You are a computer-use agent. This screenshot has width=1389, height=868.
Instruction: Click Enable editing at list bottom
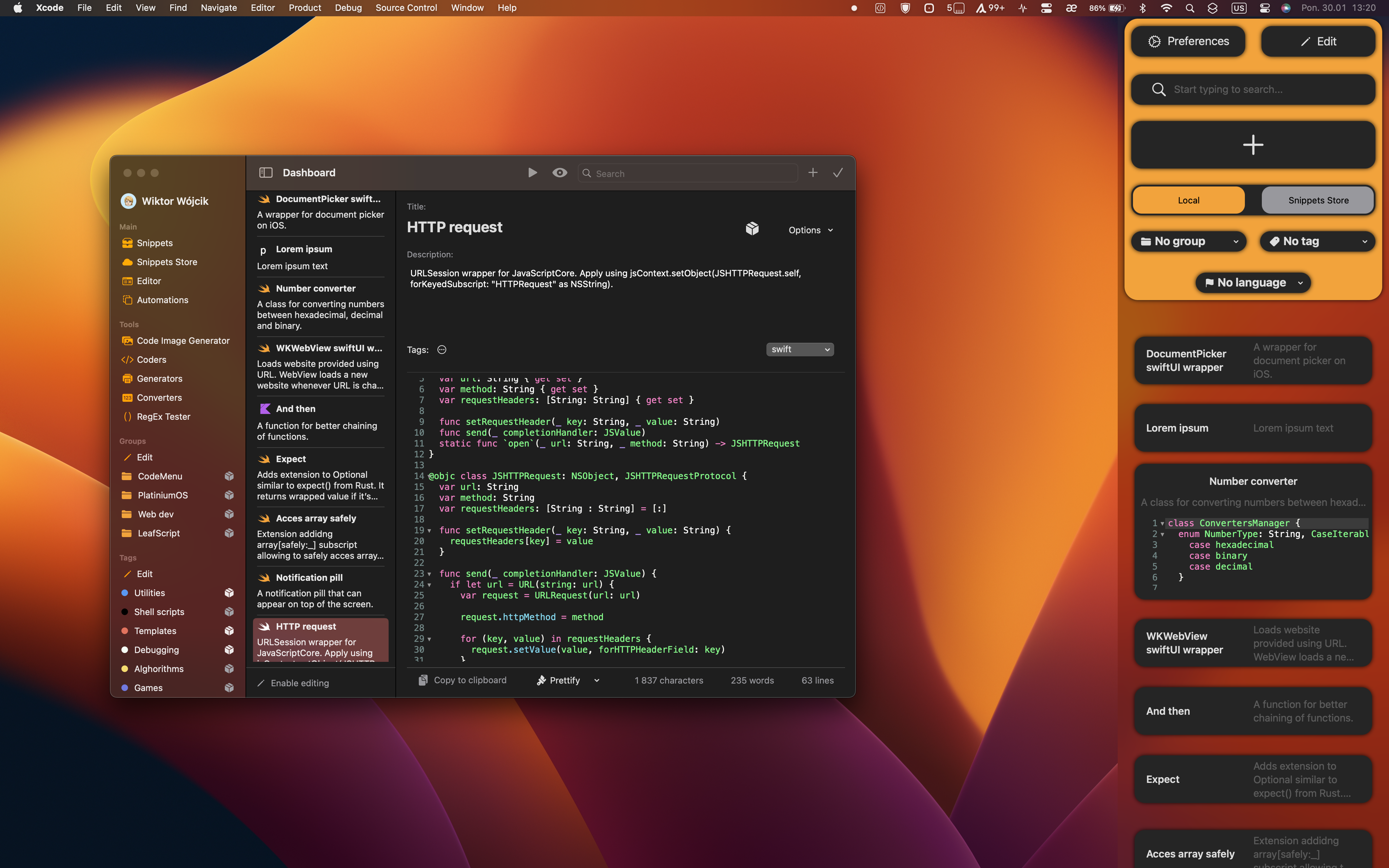click(x=293, y=683)
